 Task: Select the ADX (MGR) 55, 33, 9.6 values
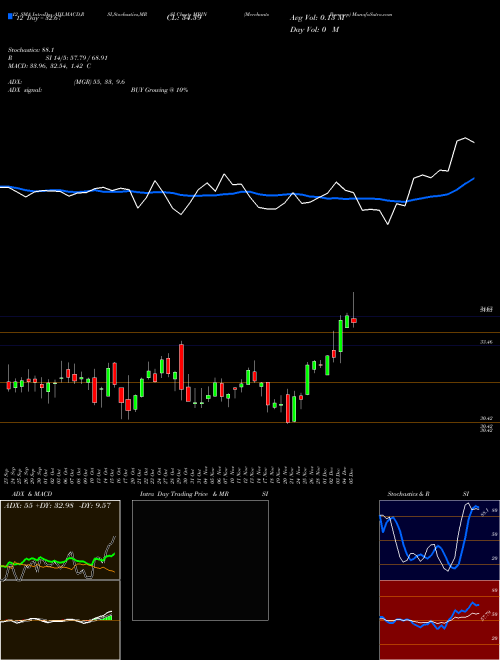click(x=99, y=82)
